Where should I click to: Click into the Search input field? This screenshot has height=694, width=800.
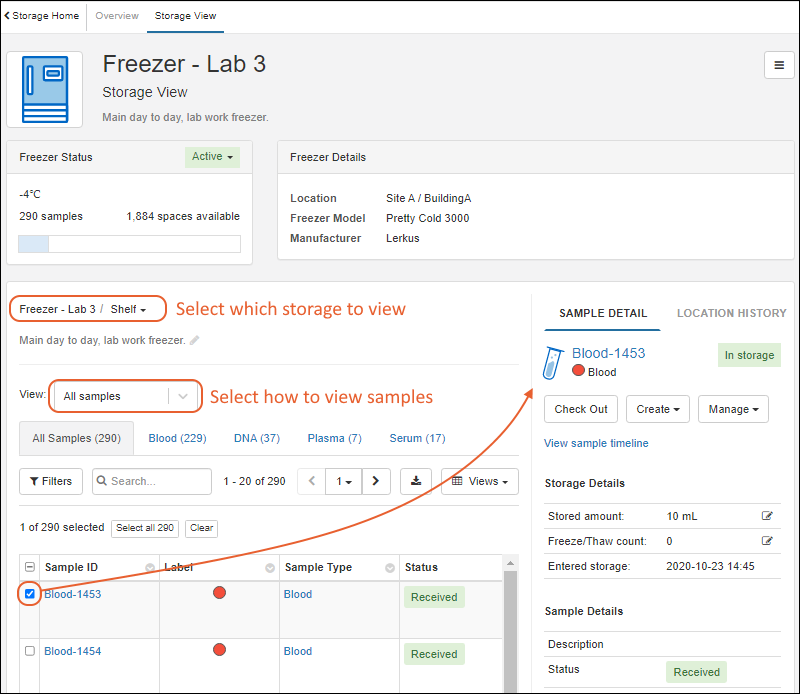pos(158,481)
